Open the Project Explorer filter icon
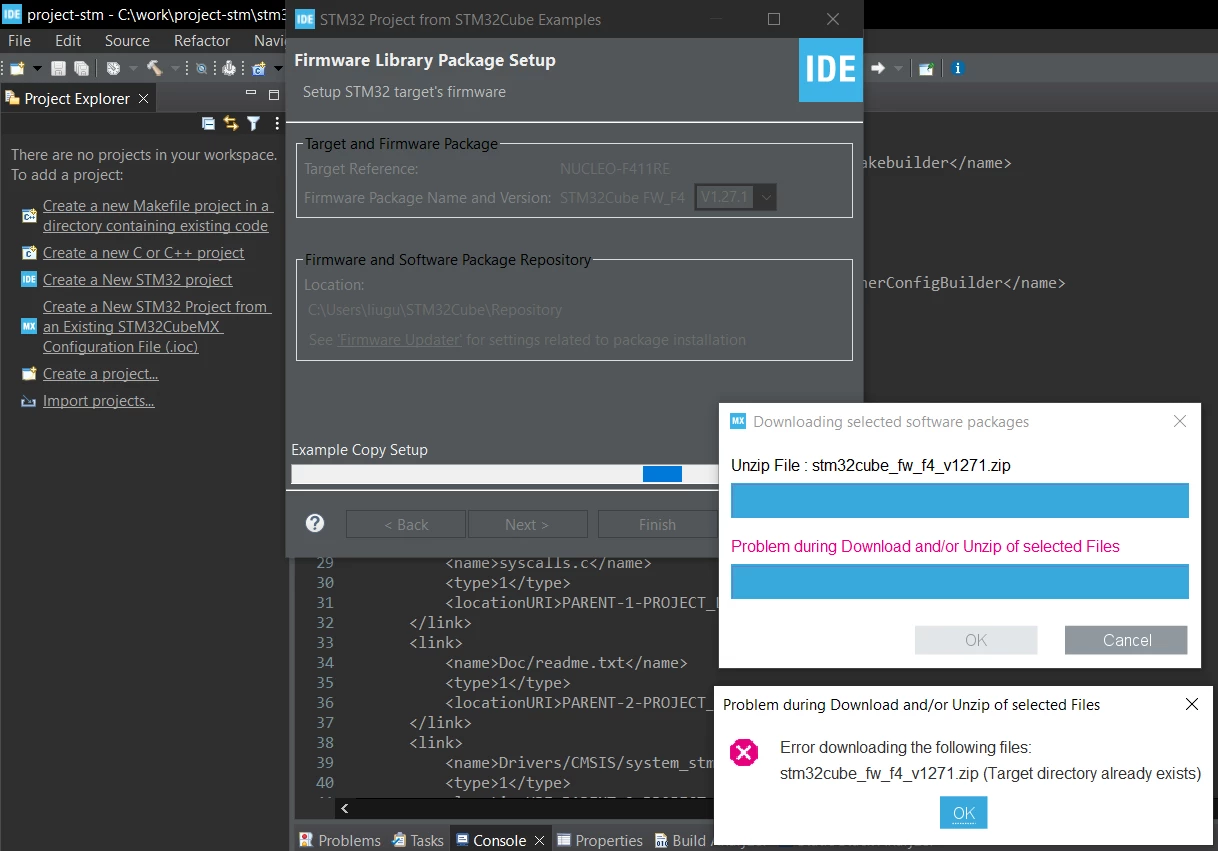The height and width of the screenshot is (851, 1218). click(253, 123)
